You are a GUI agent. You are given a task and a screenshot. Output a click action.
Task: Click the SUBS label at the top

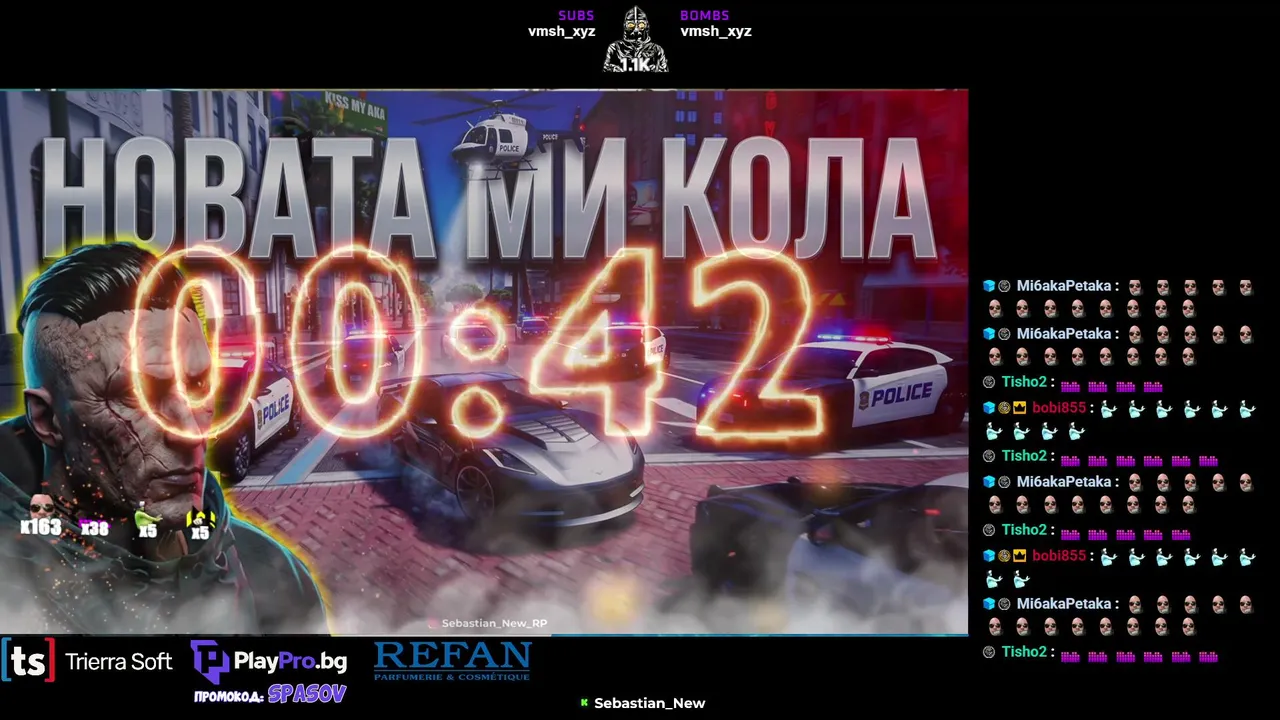click(x=576, y=15)
